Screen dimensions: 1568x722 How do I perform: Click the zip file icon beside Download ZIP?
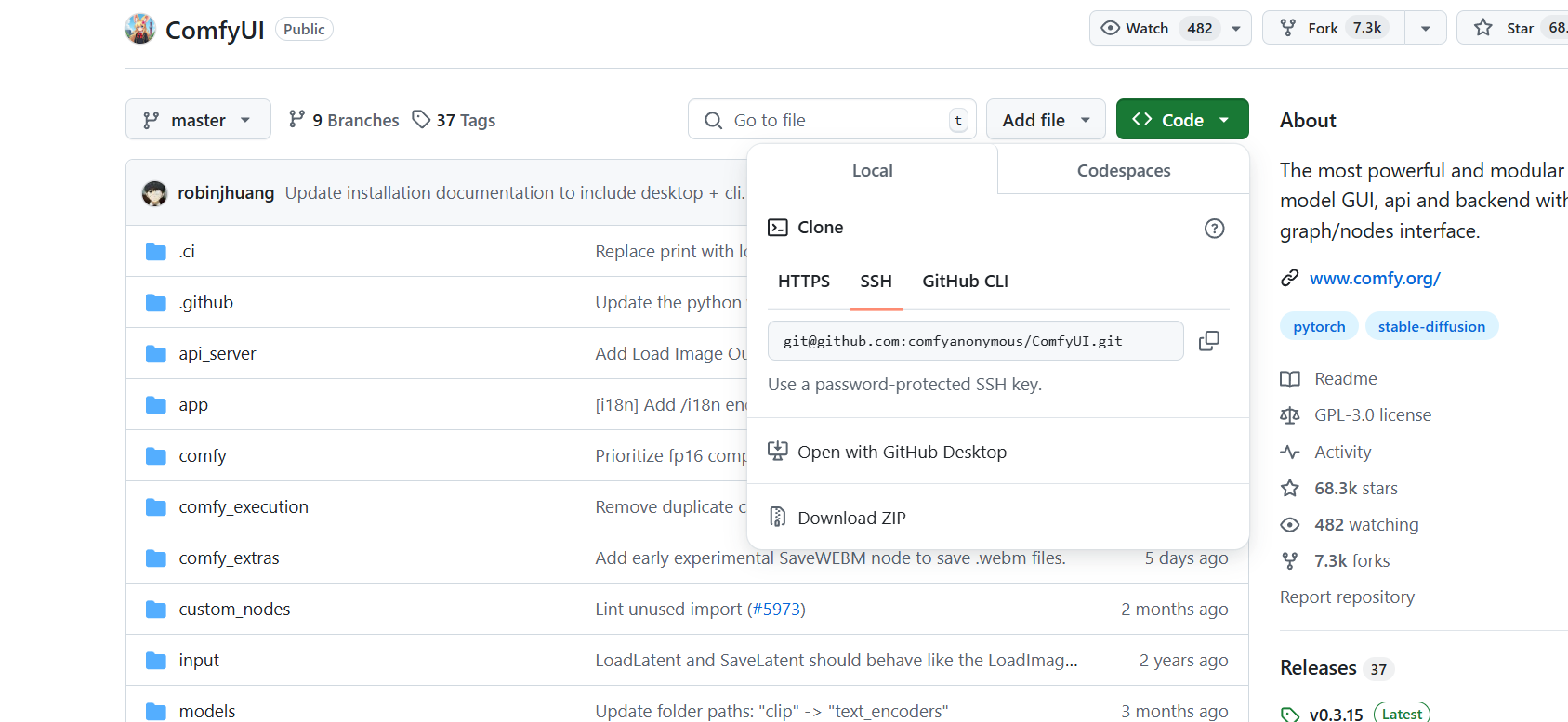(x=778, y=518)
